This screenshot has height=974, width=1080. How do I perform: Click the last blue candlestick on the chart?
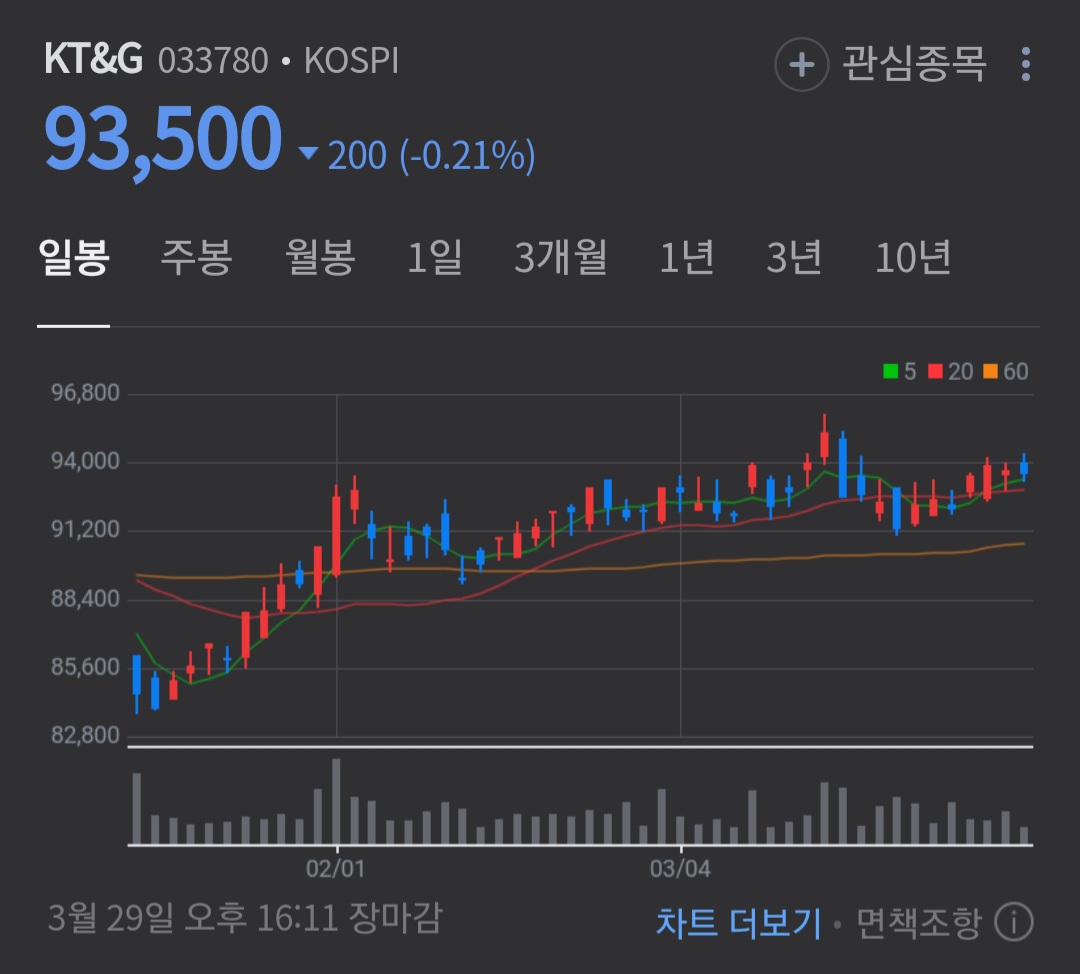[x=1024, y=468]
